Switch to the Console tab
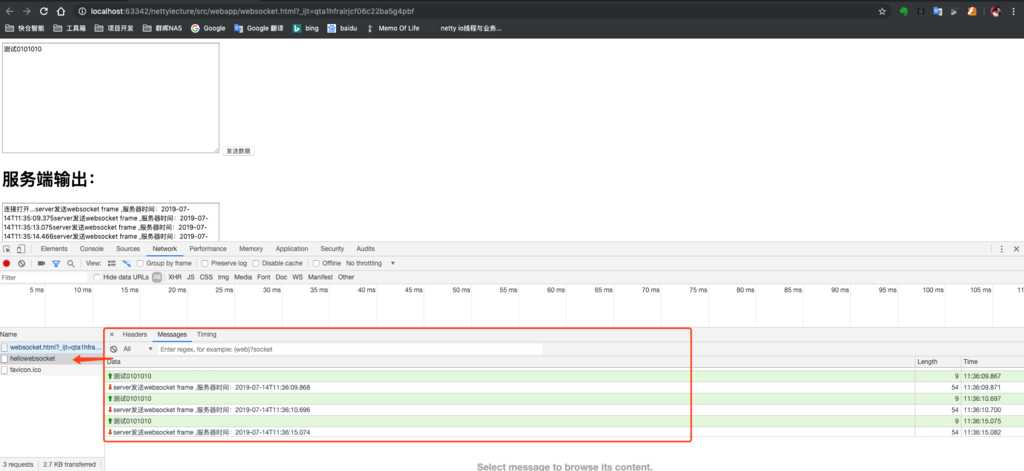Image resolution: width=1024 pixels, height=471 pixels. pos(92,249)
